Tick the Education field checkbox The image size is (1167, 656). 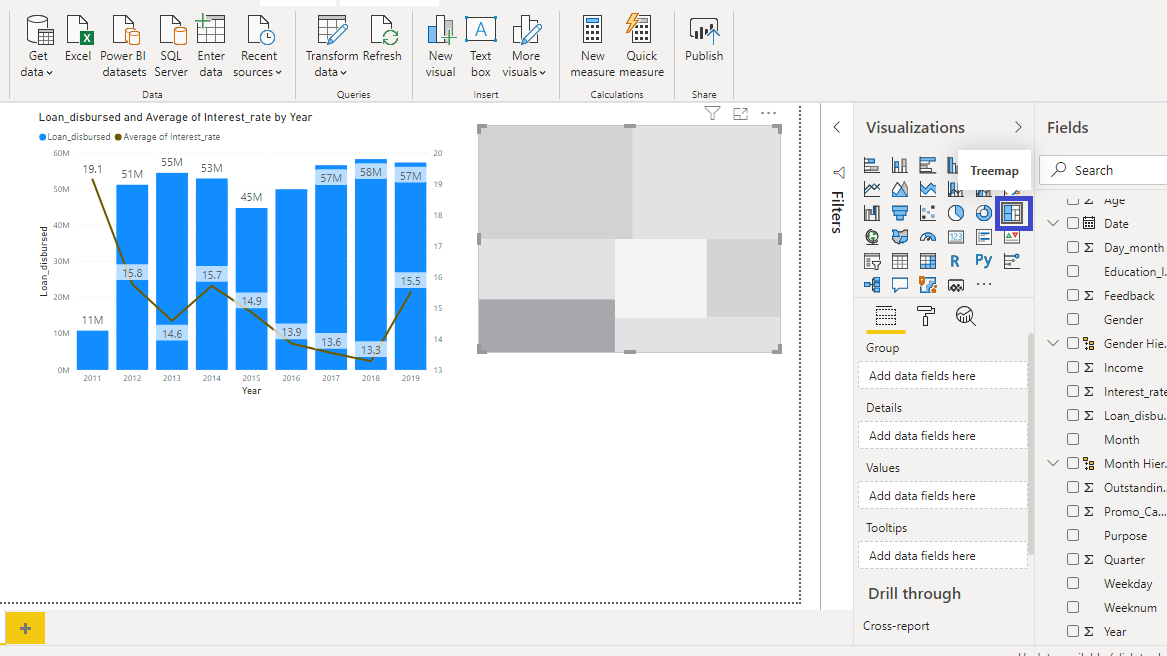pos(1072,271)
